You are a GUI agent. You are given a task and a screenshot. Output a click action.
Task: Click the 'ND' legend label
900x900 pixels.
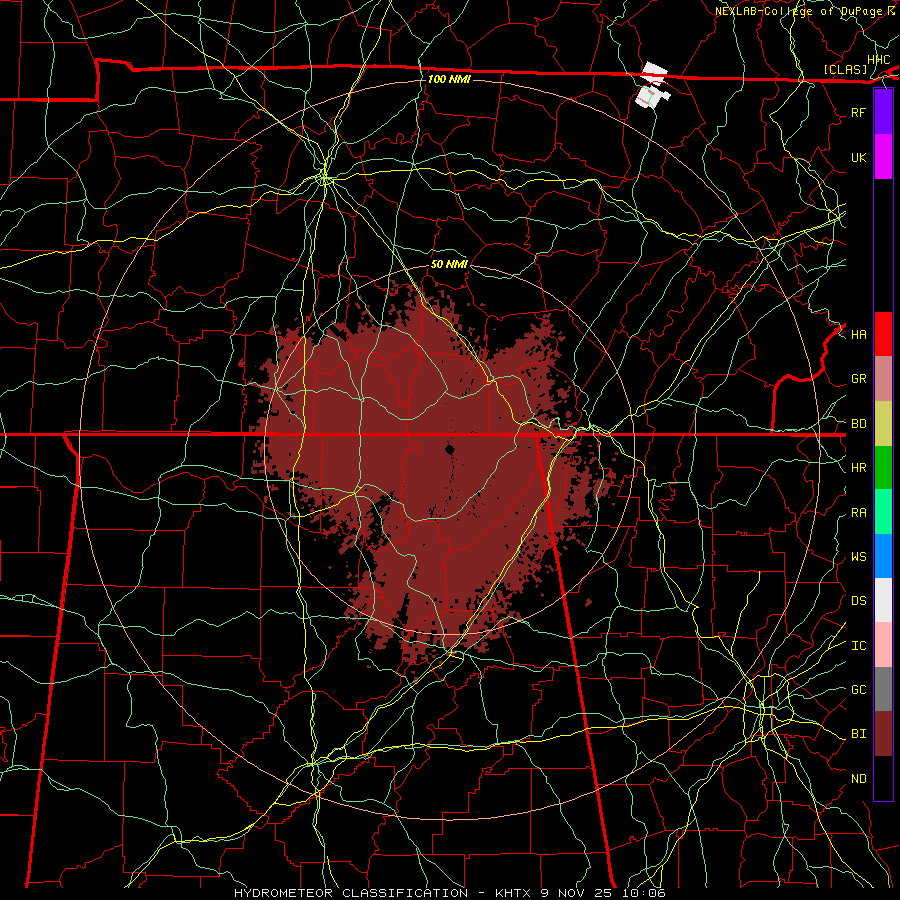[x=859, y=778]
